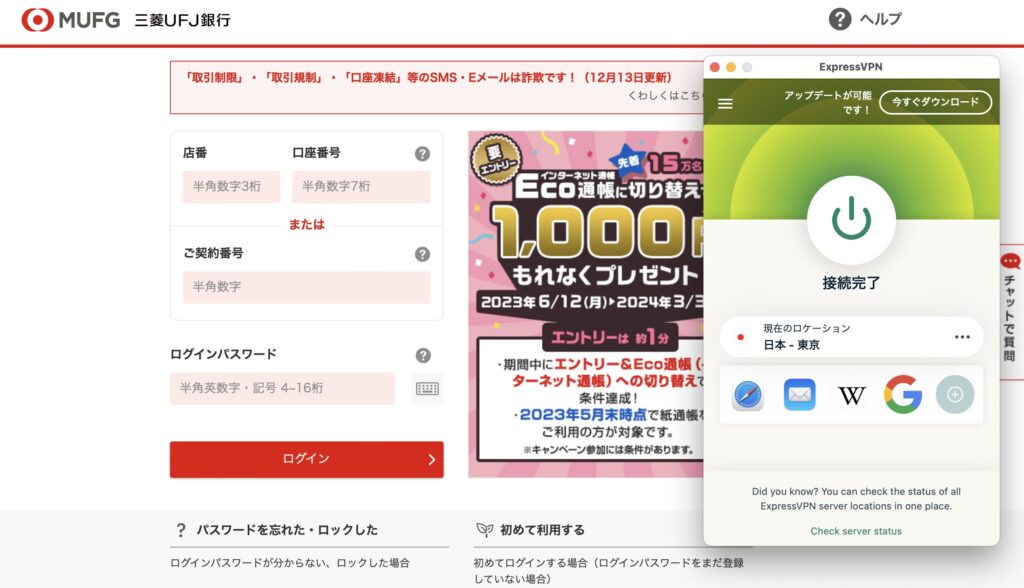The height and width of the screenshot is (588, 1024).
Task: Open the Wikipedia shortcut icon
Action: [x=851, y=395]
